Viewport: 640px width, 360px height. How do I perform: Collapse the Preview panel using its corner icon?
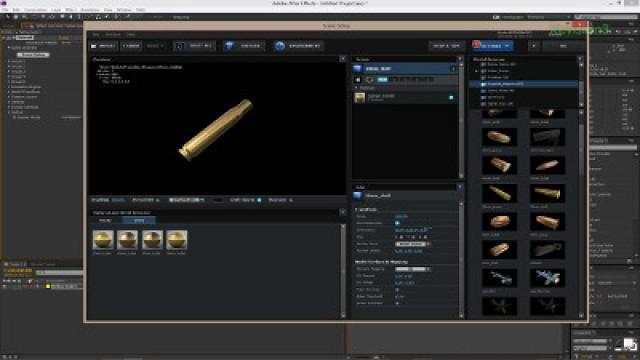(342, 59)
